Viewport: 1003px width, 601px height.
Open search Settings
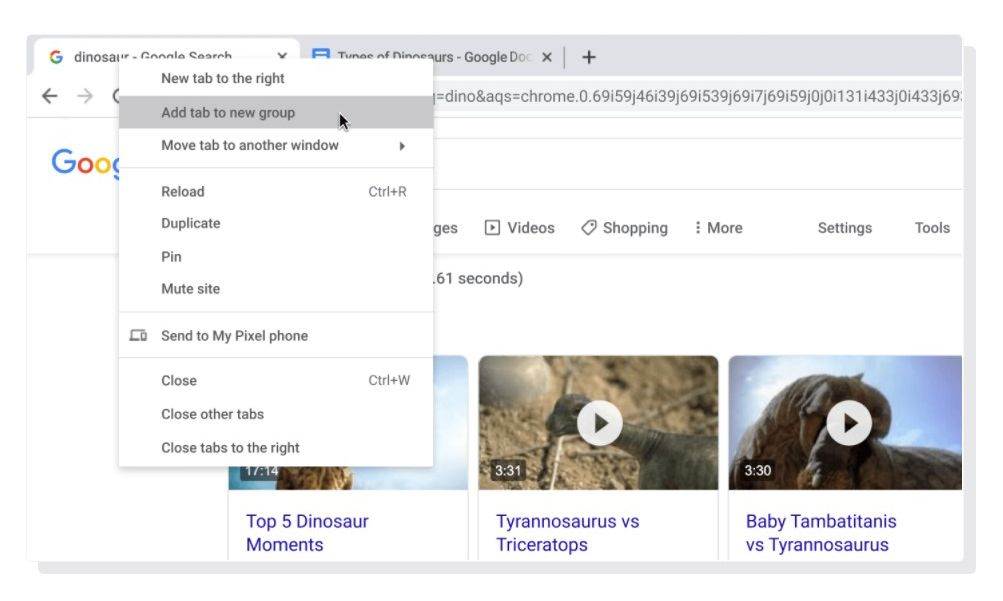[x=844, y=228]
